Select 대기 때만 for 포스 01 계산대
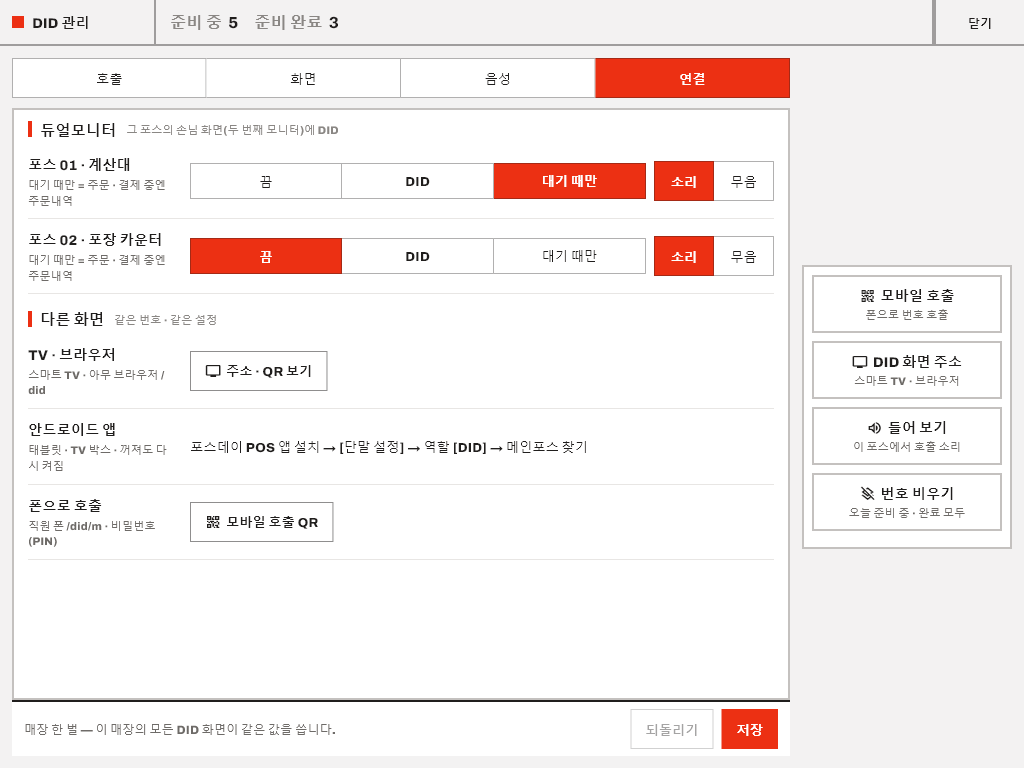This screenshot has height=768, width=1024. [x=569, y=181]
